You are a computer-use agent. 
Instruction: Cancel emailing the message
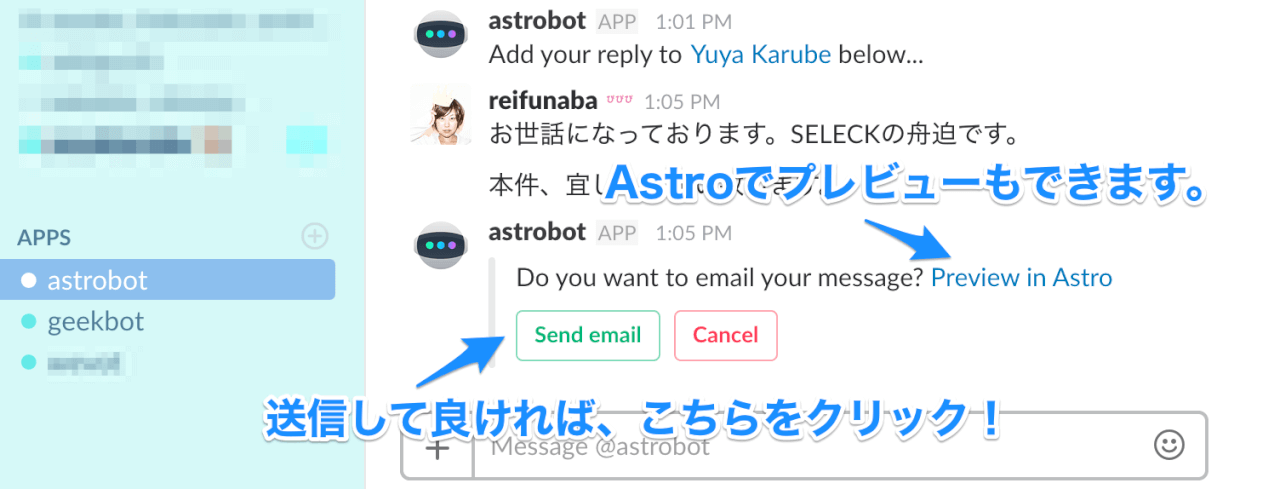point(726,335)
